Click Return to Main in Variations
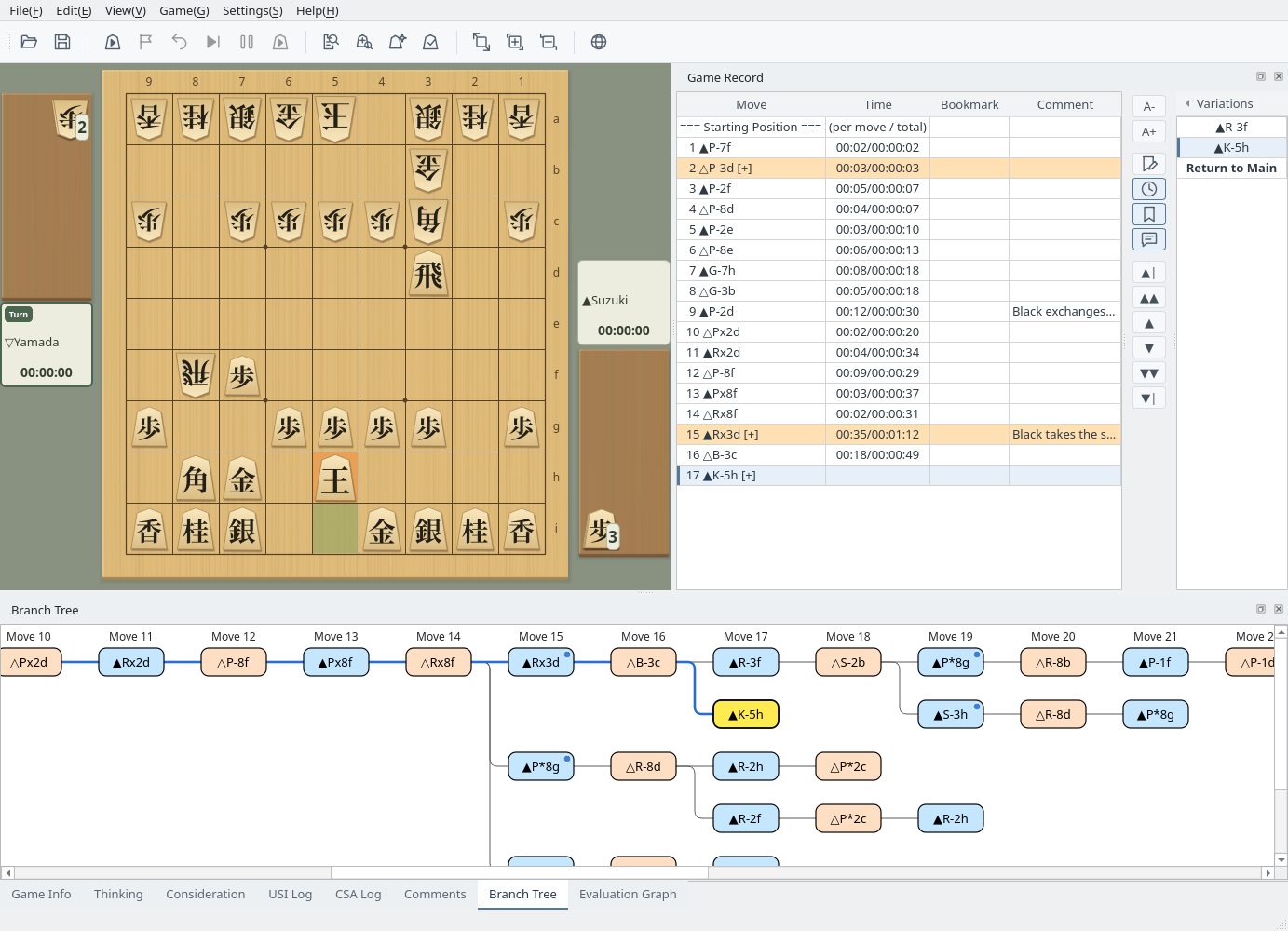Image resolution: width=1288 pixels, height=931 pixels. pyautogui.click(x=1231, y=169)
